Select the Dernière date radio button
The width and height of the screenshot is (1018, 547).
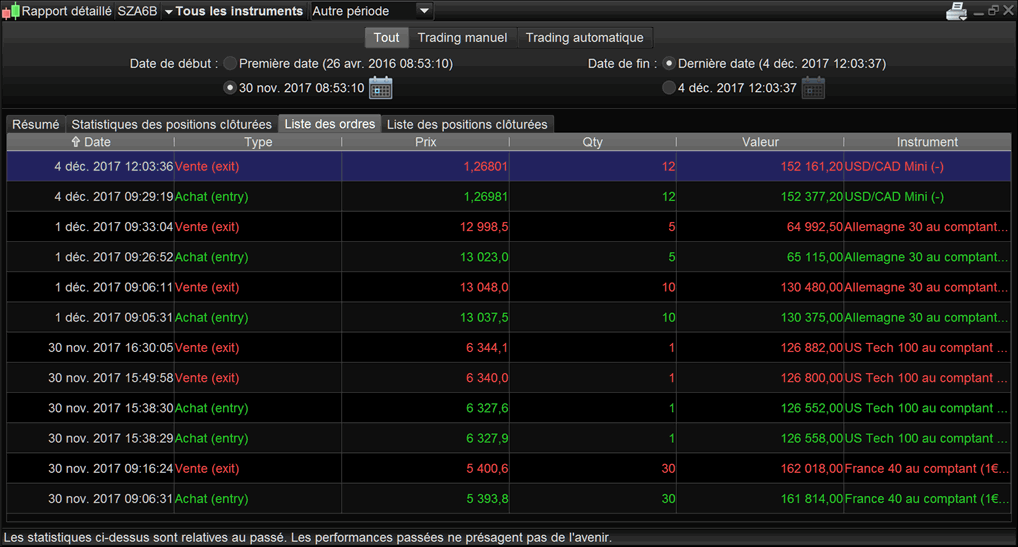tap(669, 64)
